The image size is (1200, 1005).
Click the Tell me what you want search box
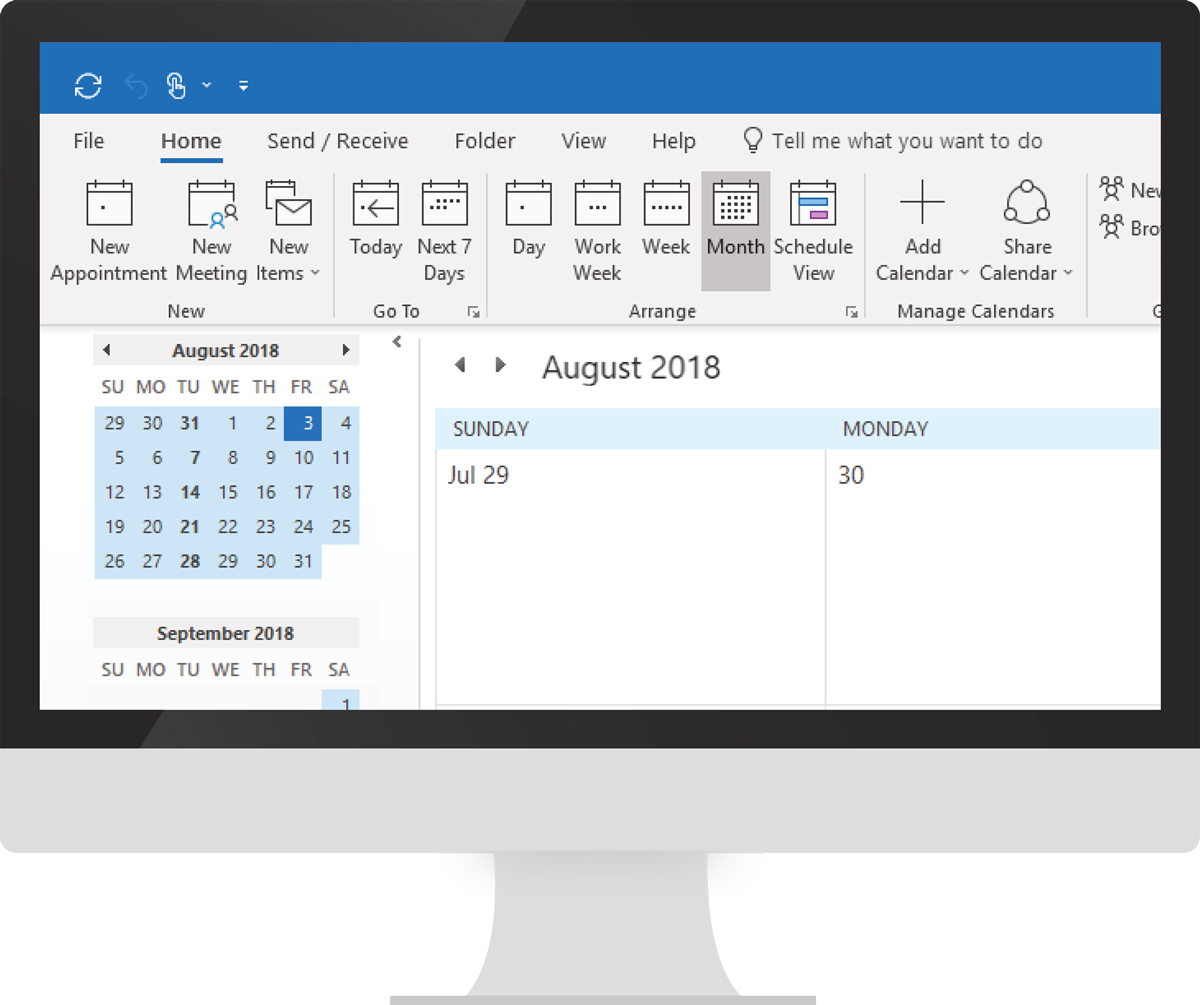point(906,141)
